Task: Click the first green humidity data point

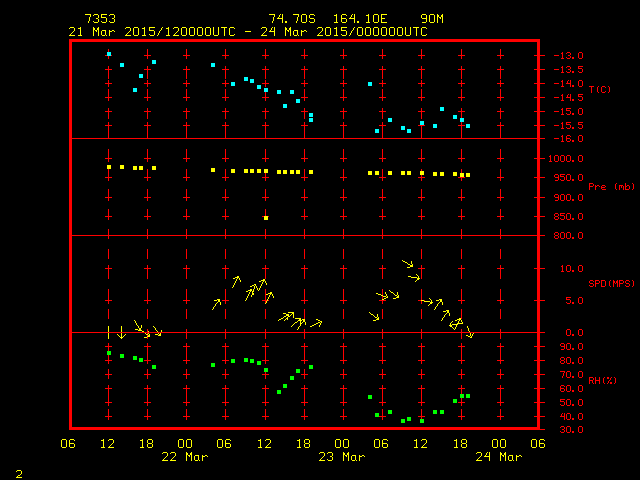Action: [x=109, y=353]
